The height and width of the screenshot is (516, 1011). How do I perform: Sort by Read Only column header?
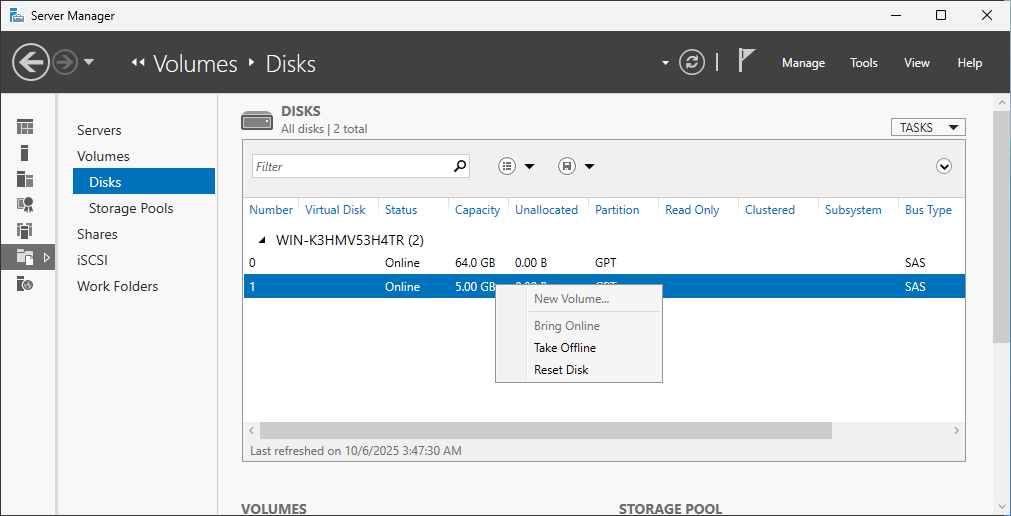point(692,210)
